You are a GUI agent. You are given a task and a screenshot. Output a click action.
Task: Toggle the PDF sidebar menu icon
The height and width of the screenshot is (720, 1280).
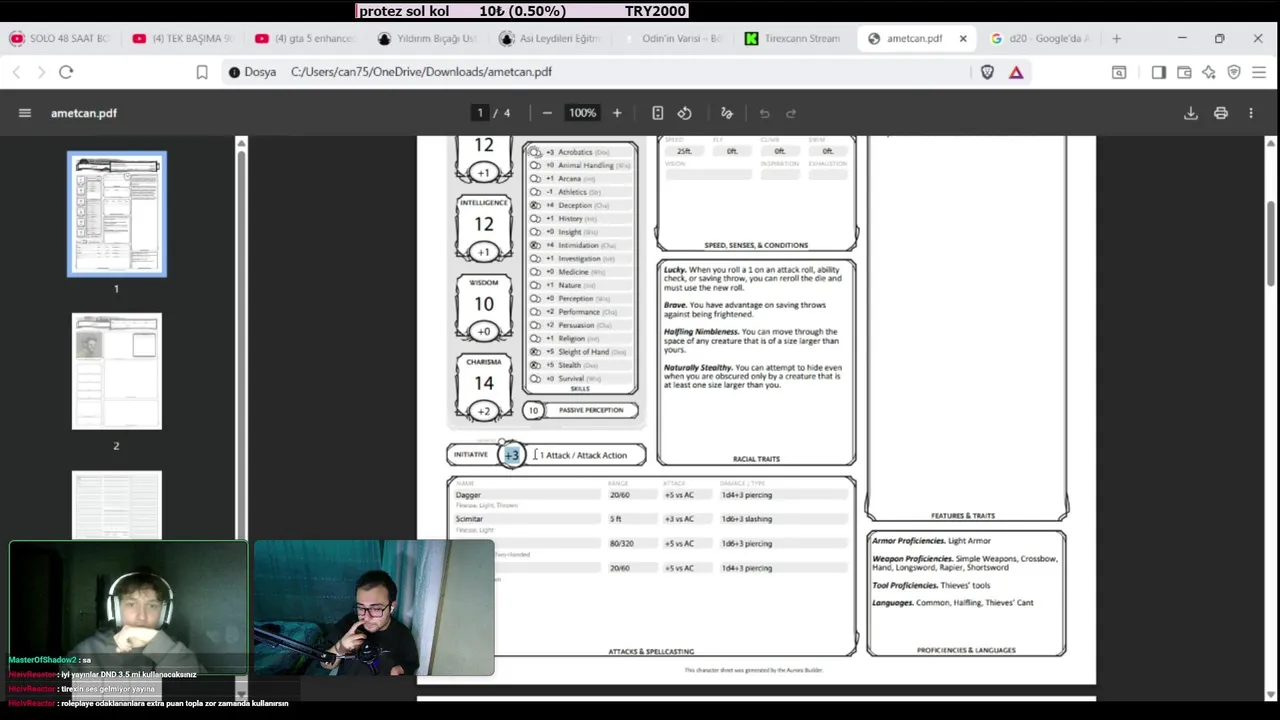[25, 113]
